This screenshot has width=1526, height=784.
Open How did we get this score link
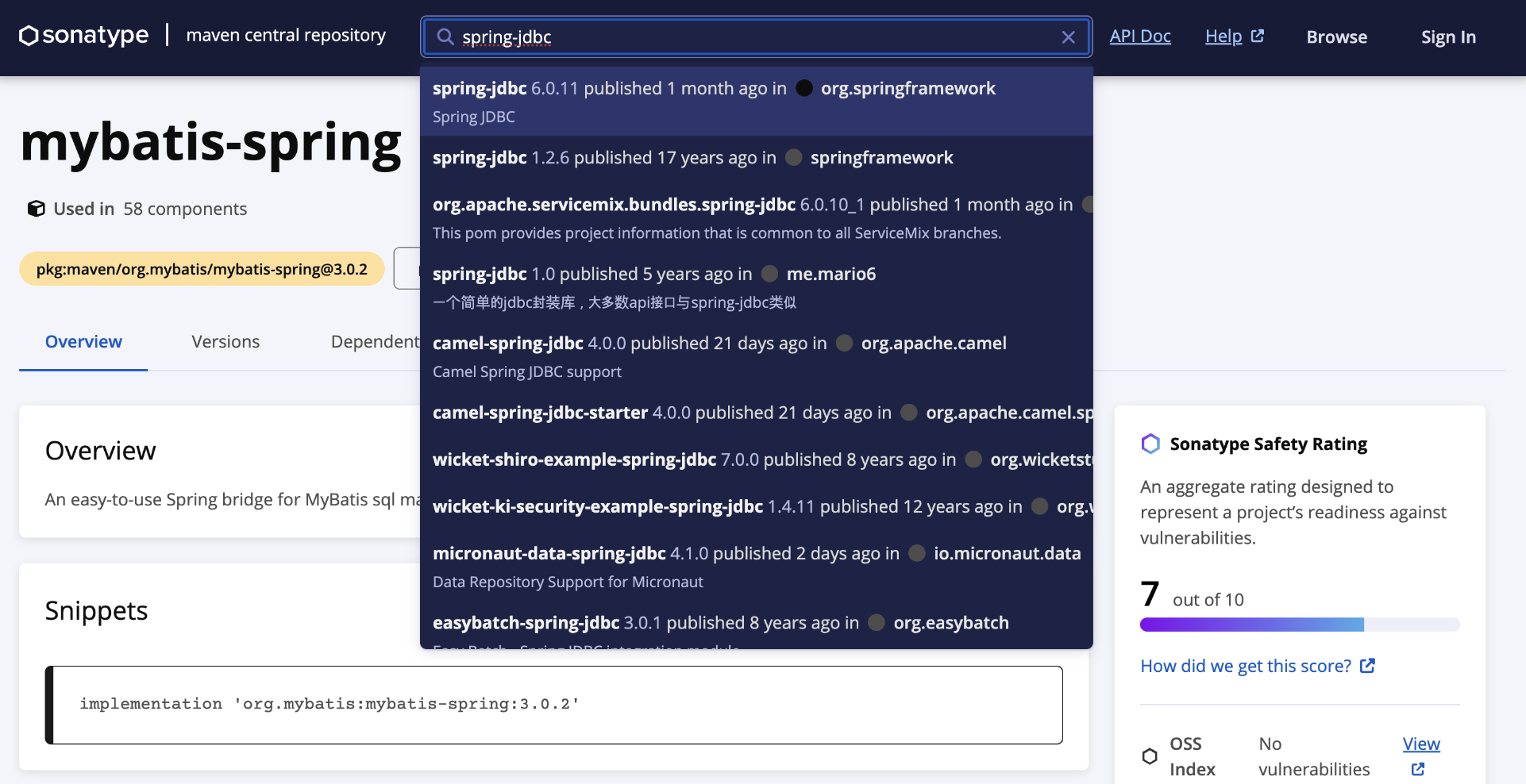[x=1246, y=666]
